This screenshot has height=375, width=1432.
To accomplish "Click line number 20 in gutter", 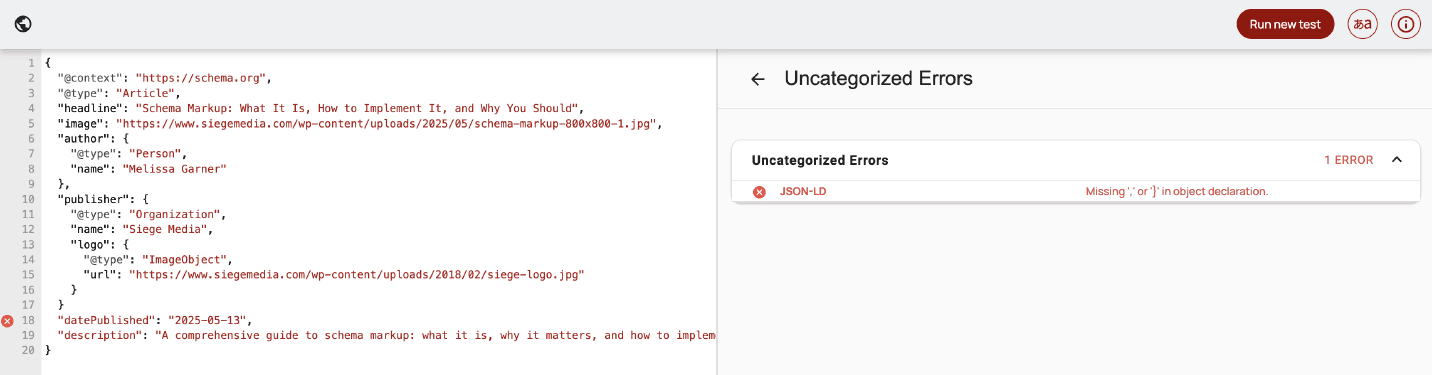I will 29,351.
